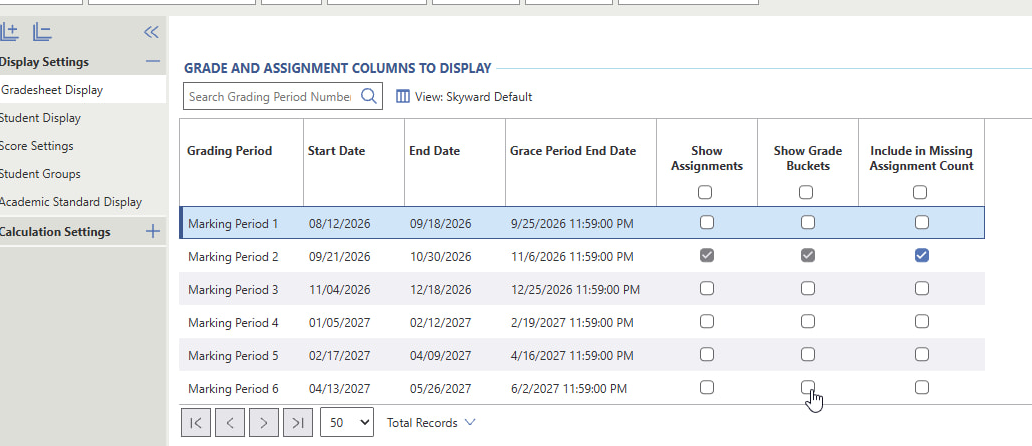Check Show Assignments for Marking Period 3
This screenshot has height=446, width=1032.
706,288
